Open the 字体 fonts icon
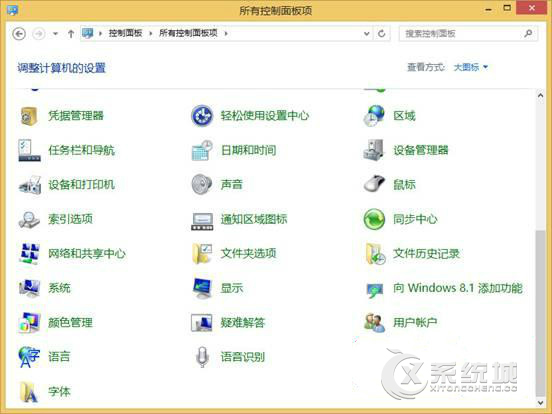 click(29, 391)
